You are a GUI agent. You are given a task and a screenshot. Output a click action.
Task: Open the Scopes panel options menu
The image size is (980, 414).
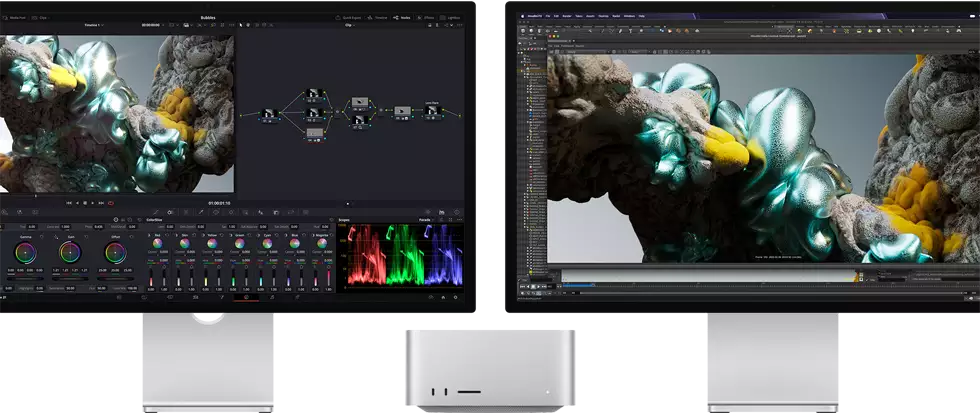(459, 220)
